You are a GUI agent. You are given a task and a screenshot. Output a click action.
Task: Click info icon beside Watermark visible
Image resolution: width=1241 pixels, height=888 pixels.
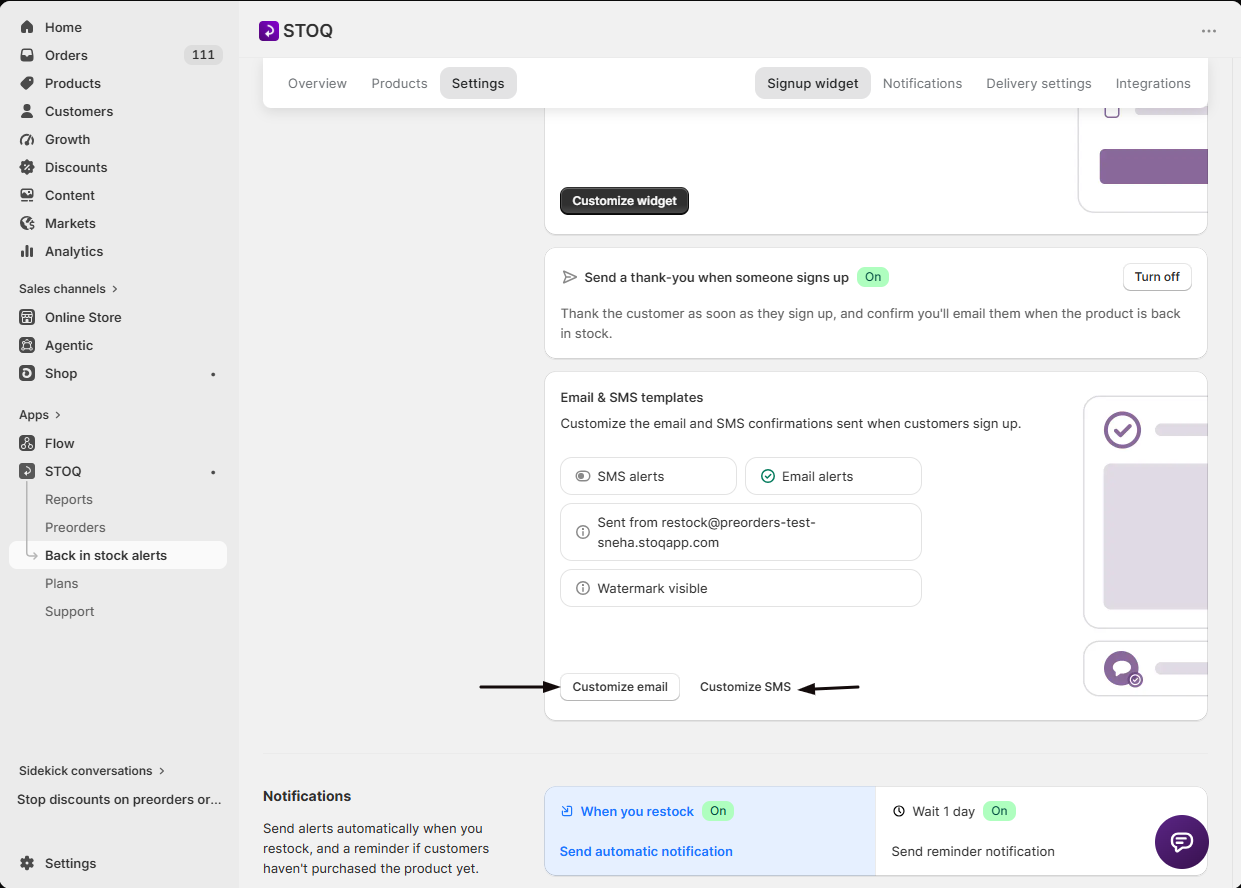[583, 589]
